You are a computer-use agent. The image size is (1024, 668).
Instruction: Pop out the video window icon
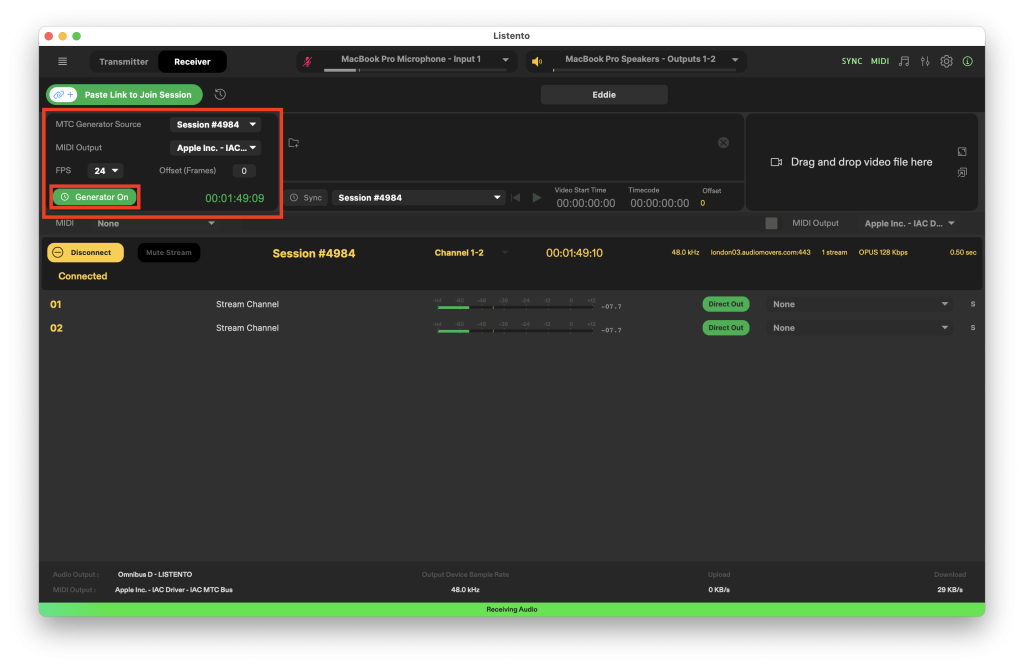(962, 172)
